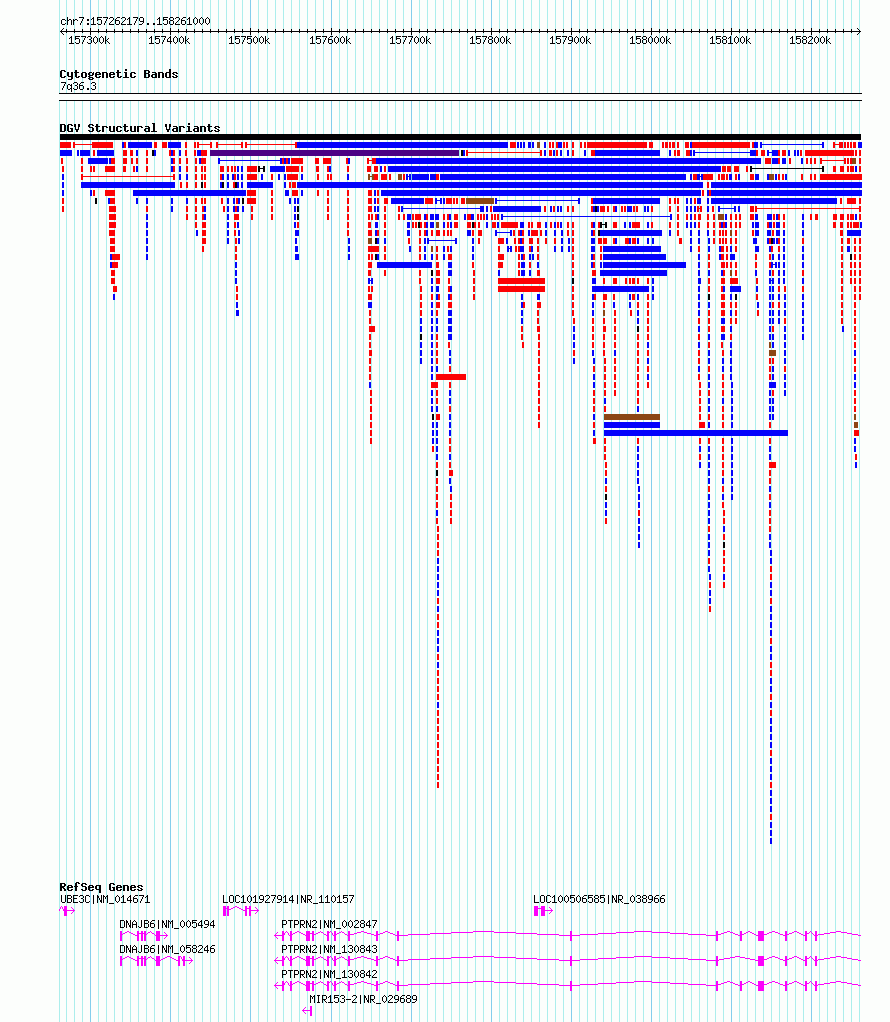Pick the 157800k ruler label
890x1022 pixels.
pyautogui.click(x=490, y=40)
